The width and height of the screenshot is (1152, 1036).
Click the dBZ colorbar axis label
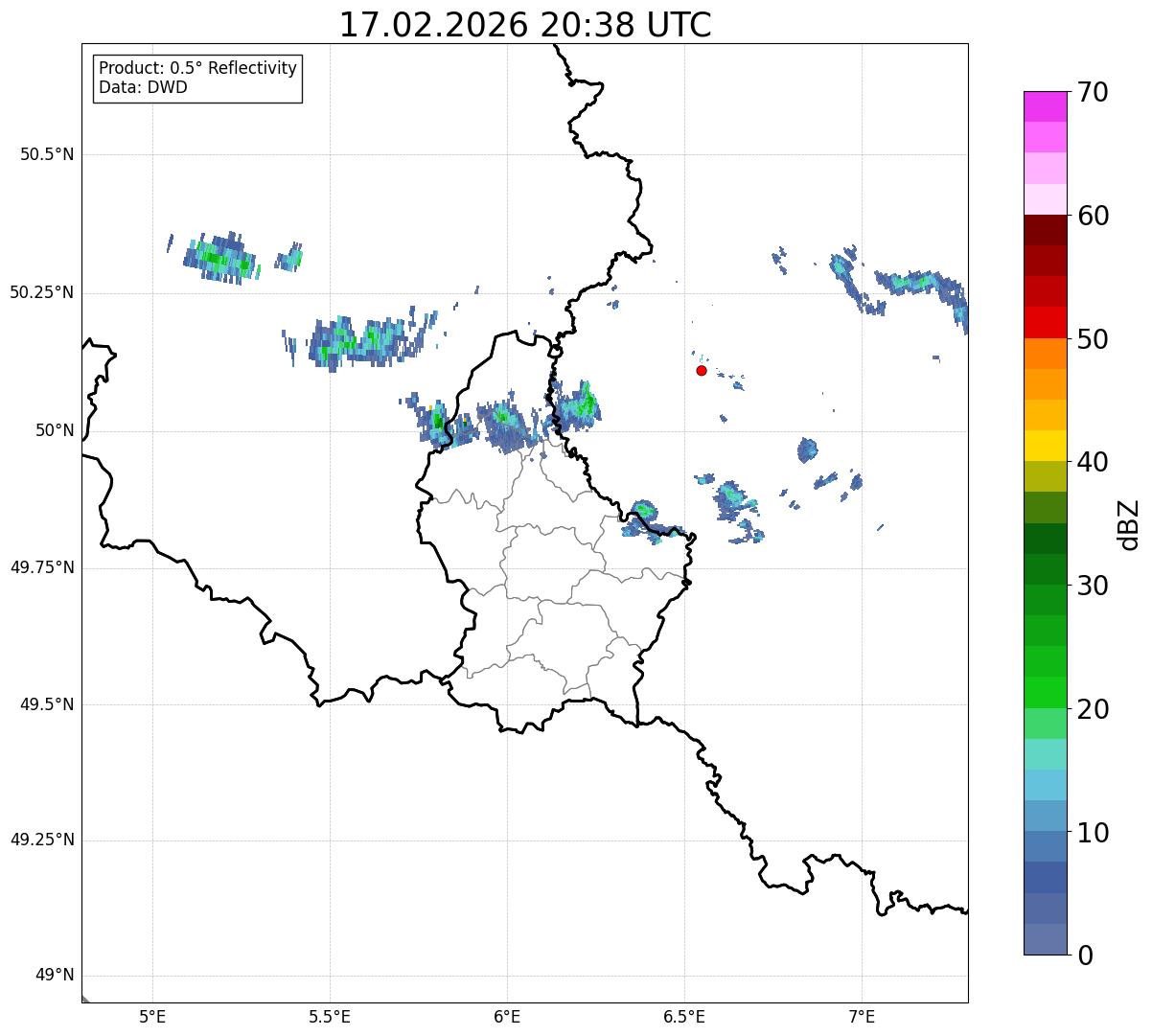point(1129,523)
